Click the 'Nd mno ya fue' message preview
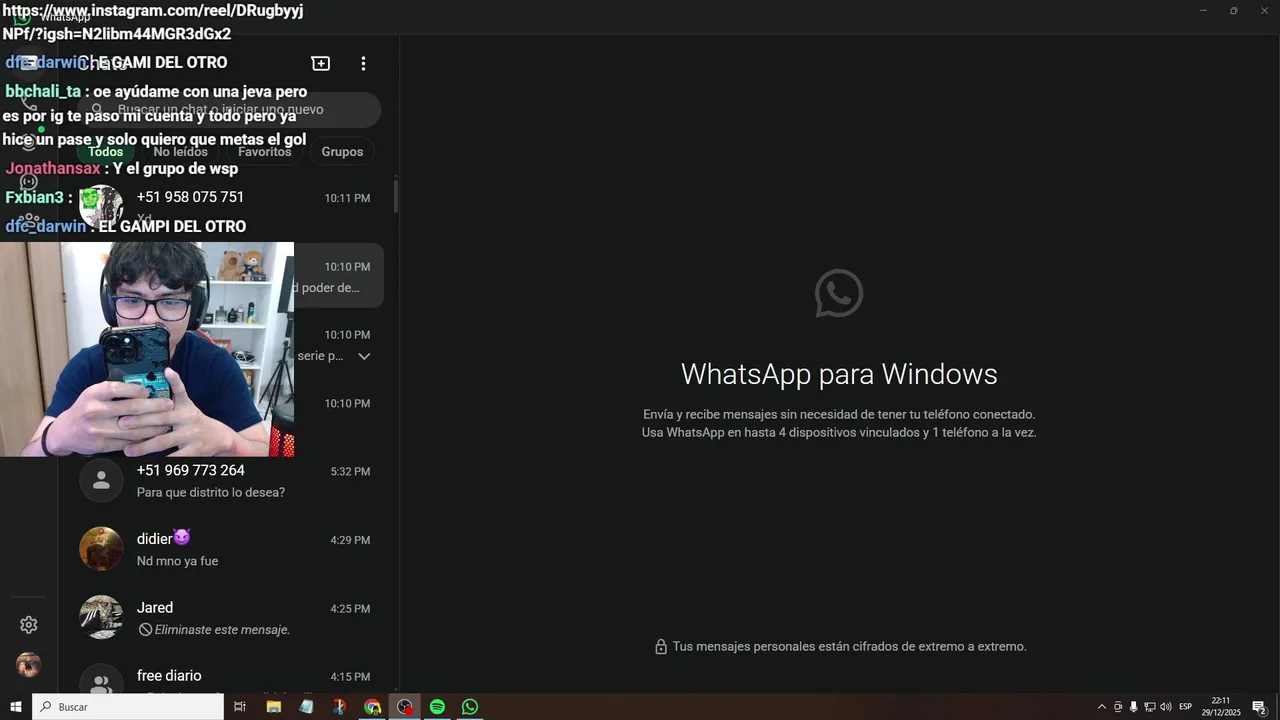 (x=177, y=561)
